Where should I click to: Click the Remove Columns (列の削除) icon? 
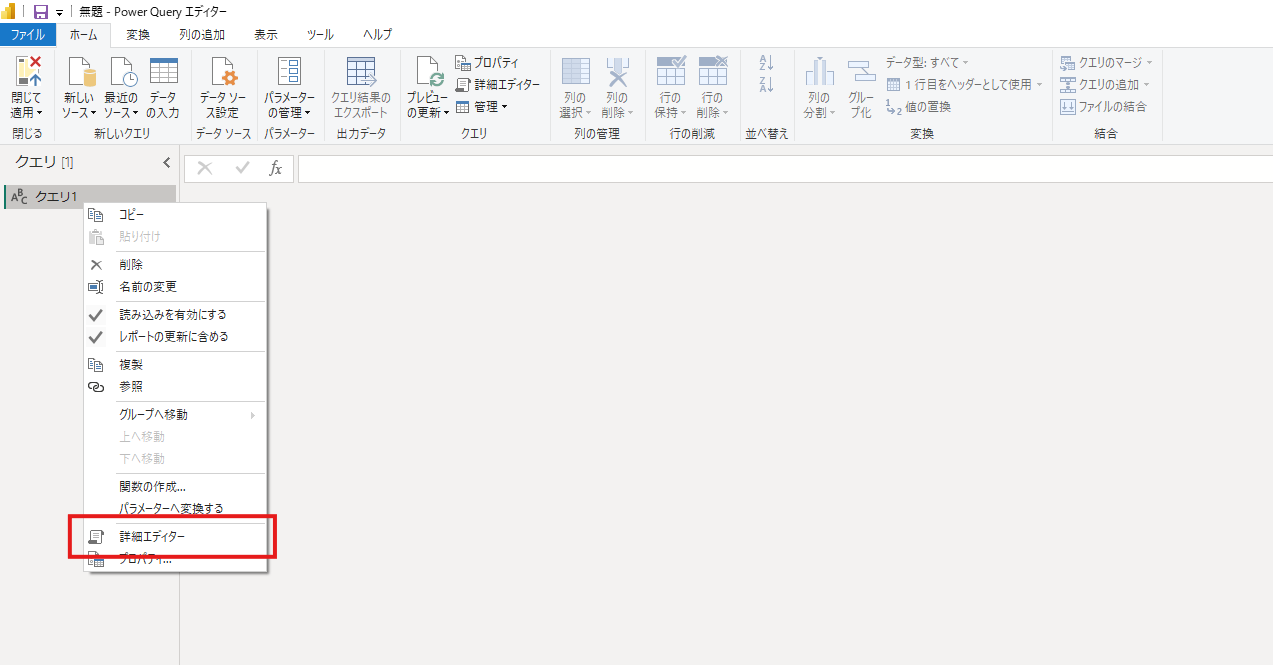(x=617, y=73)
